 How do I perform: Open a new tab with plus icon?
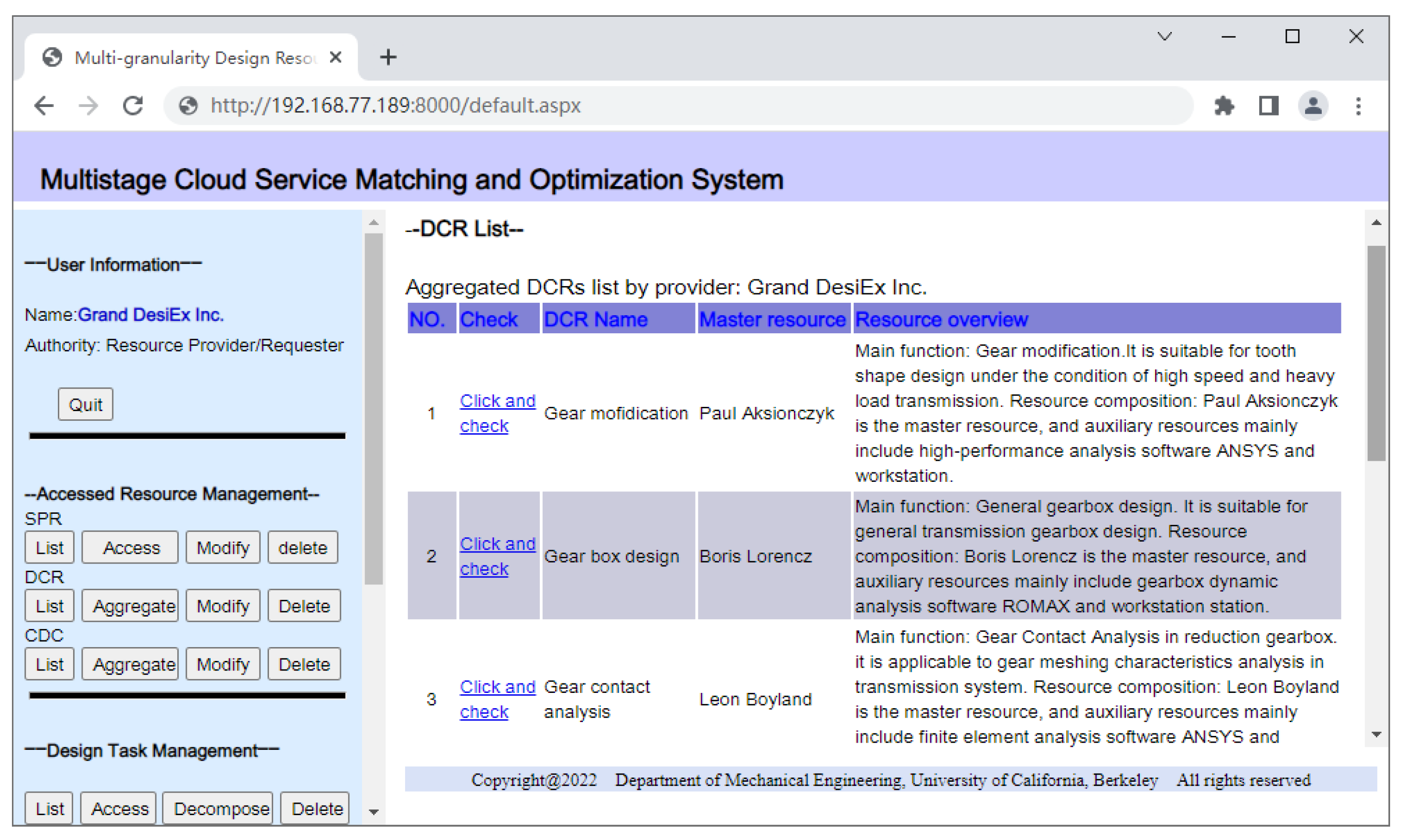click(x=388, y=57)
